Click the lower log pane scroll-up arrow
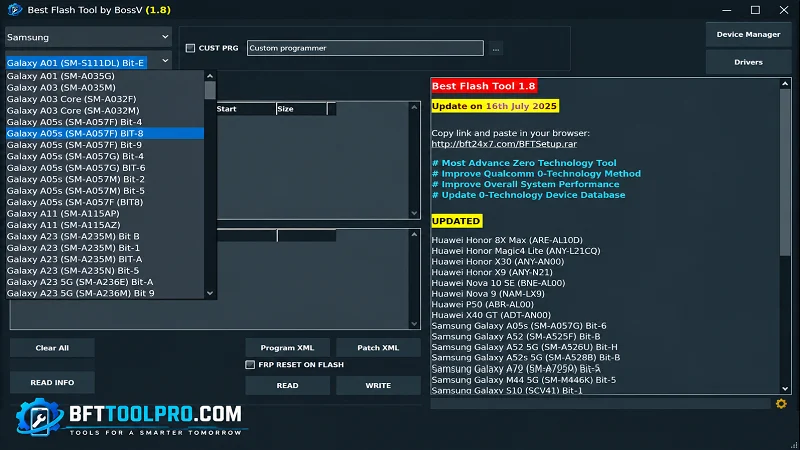 pyautogui.click(x=414, y=234)
